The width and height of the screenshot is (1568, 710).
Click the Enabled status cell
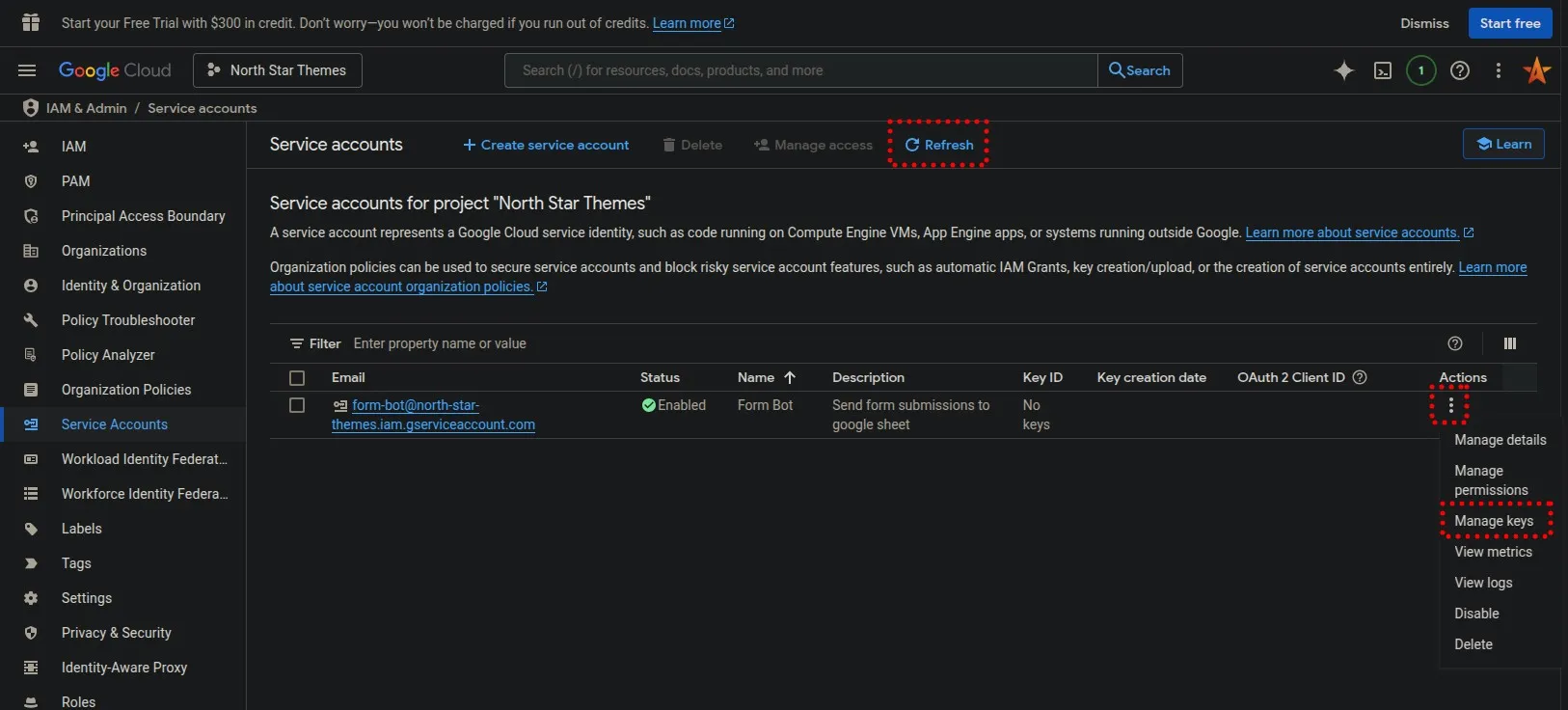(x=673, y=405)
